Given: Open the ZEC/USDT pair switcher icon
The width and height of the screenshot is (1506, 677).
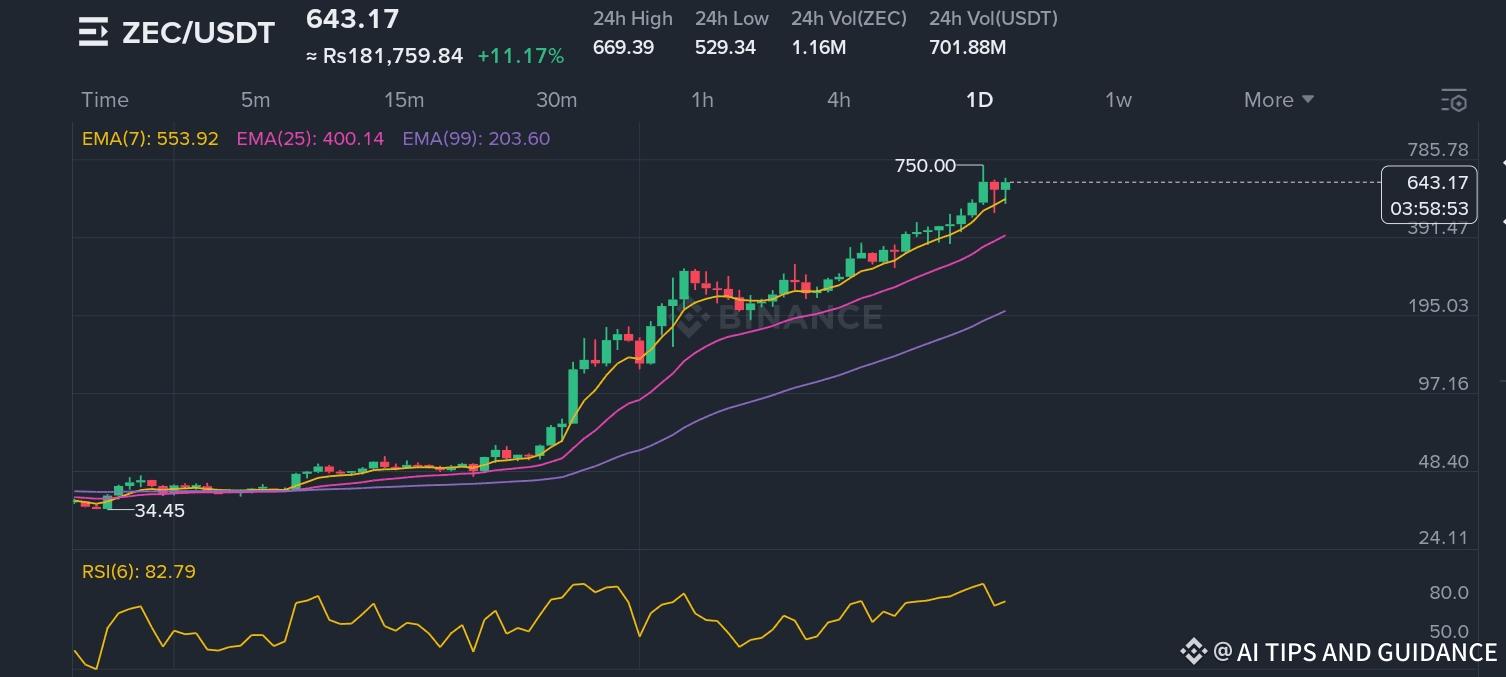Looking at the screenshot, I should pyautogui.click(x=93, y=32).
